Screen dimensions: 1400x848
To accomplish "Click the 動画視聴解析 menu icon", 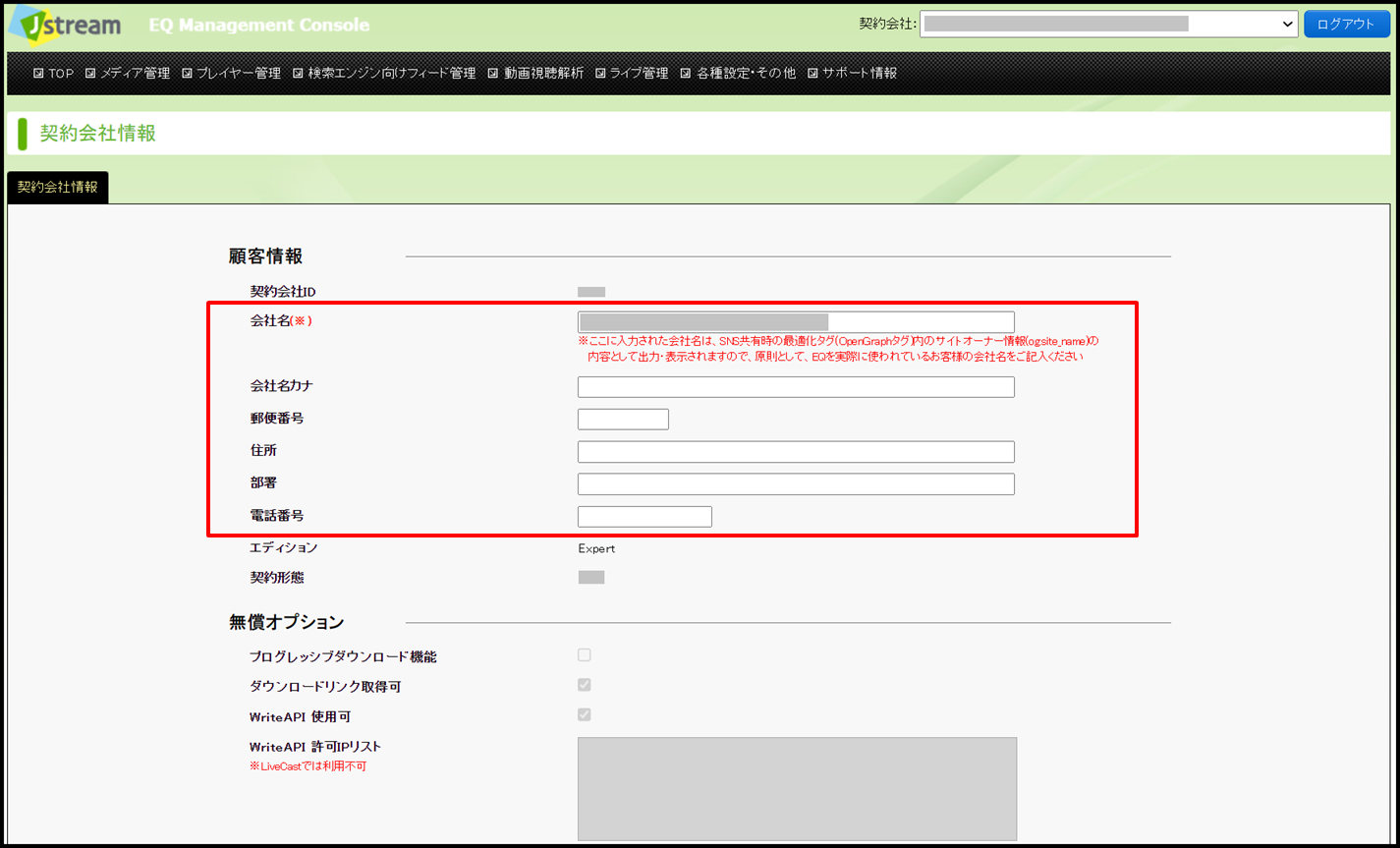I will tap(493, 74).
